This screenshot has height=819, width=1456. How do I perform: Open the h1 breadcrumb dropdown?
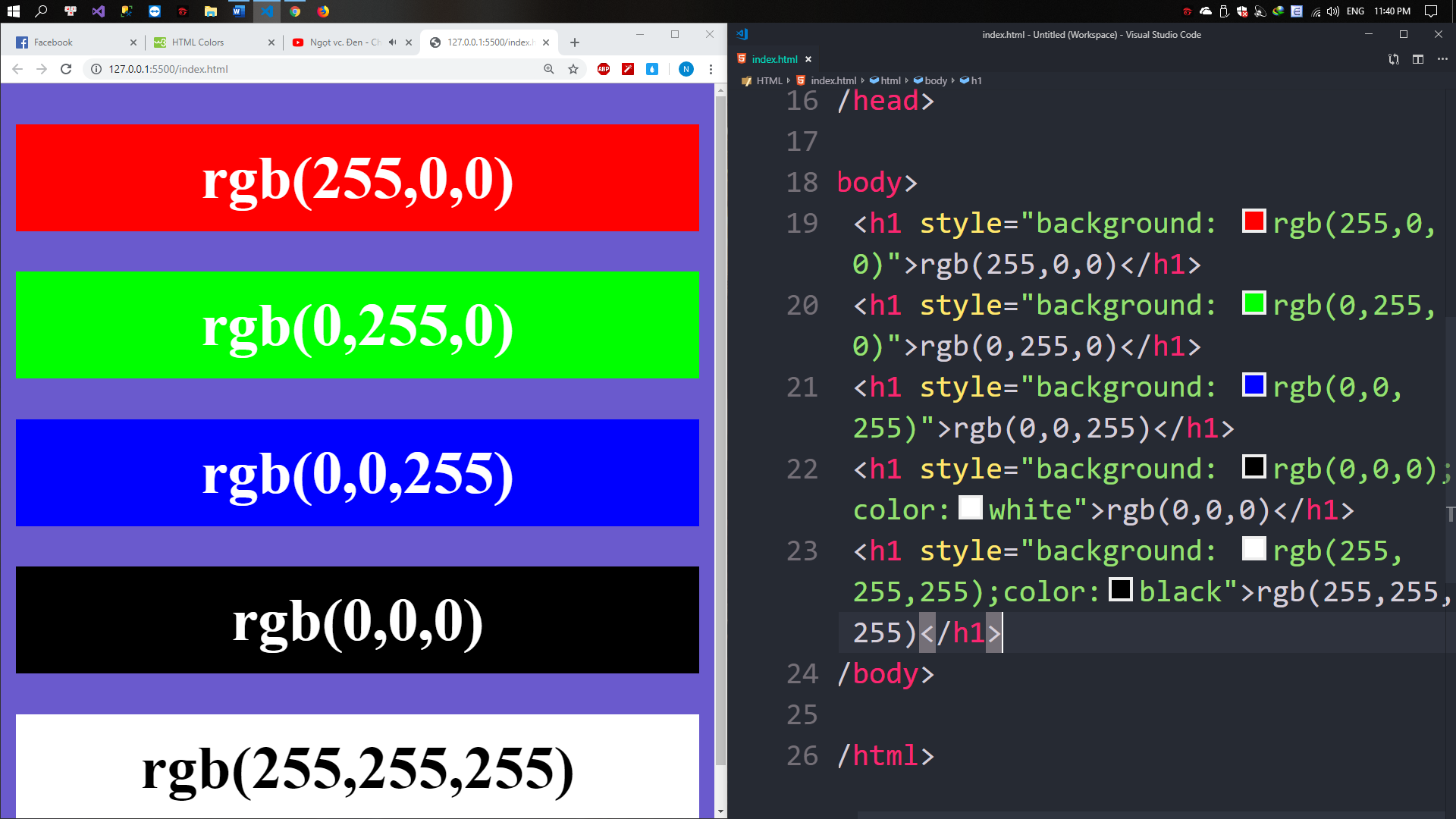[976, 80]
